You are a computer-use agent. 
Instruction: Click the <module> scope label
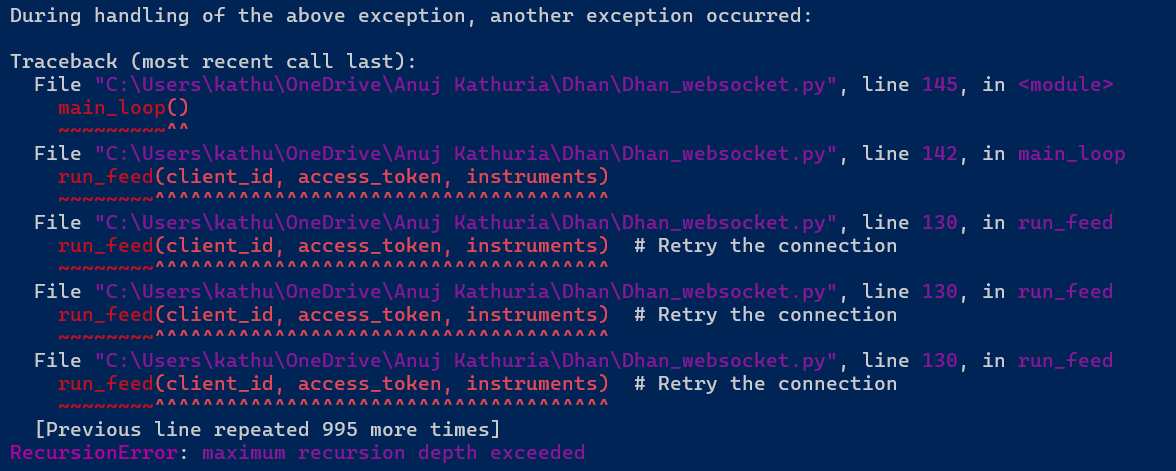pyautogui.click(x=1065, y=85)
